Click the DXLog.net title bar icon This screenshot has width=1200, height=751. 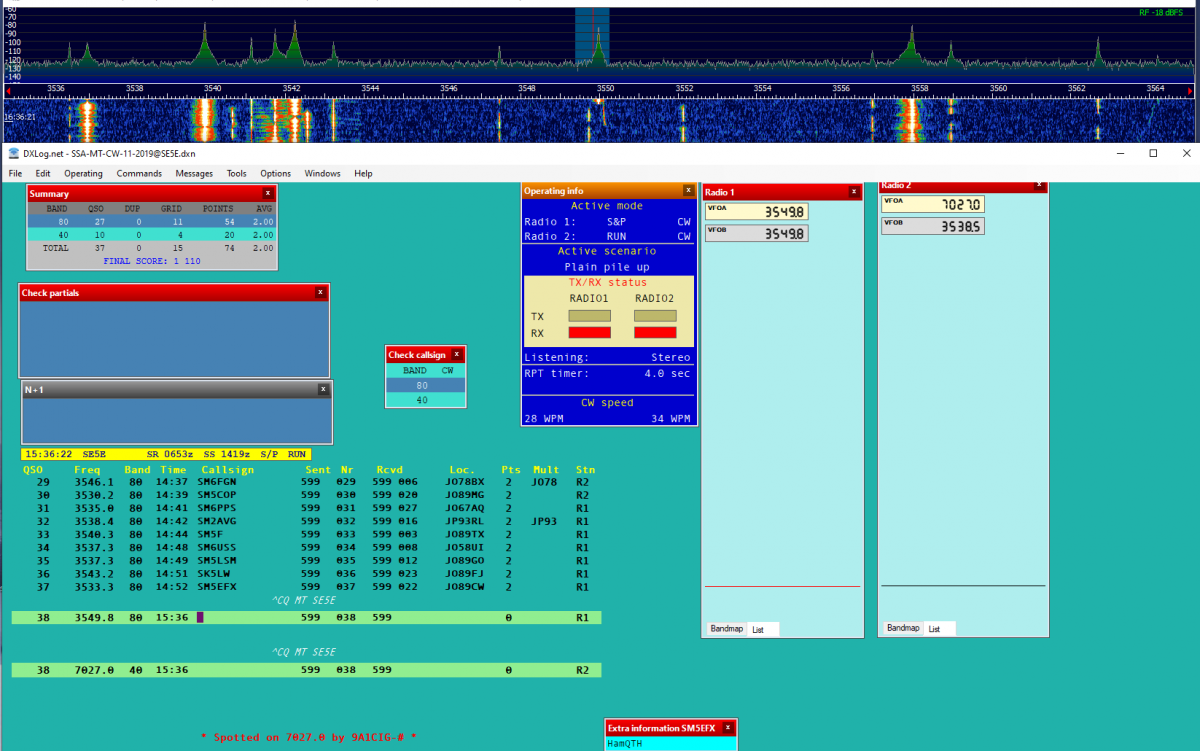pyautogui.click(x=13, y=153)
